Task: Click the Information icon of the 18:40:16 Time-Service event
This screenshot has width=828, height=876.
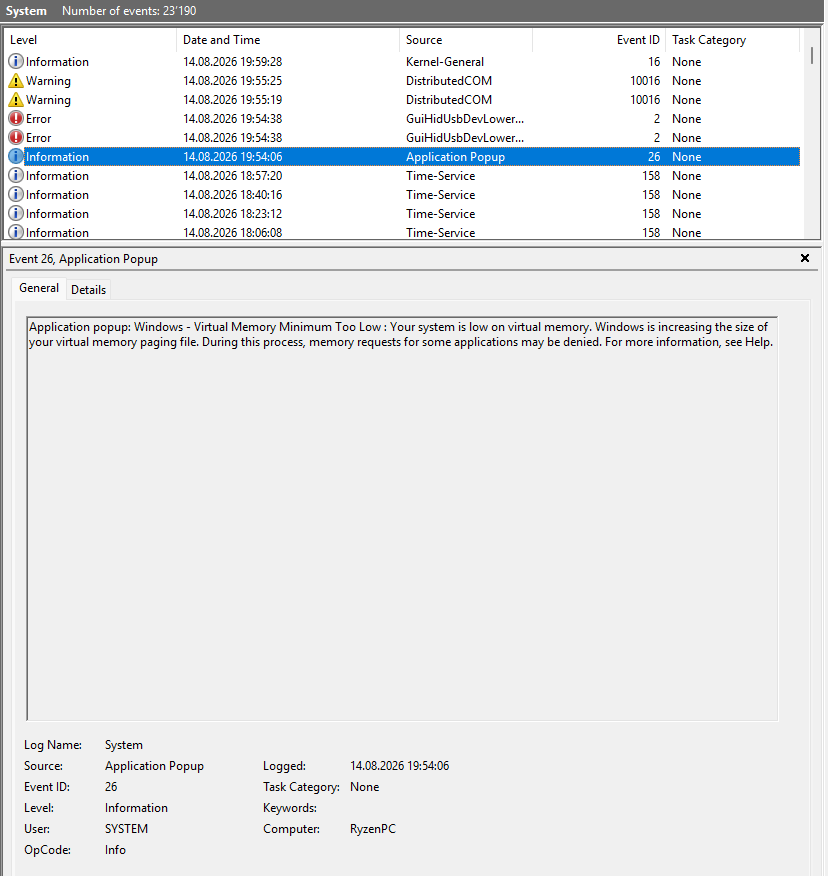Action: pos(16,194)
